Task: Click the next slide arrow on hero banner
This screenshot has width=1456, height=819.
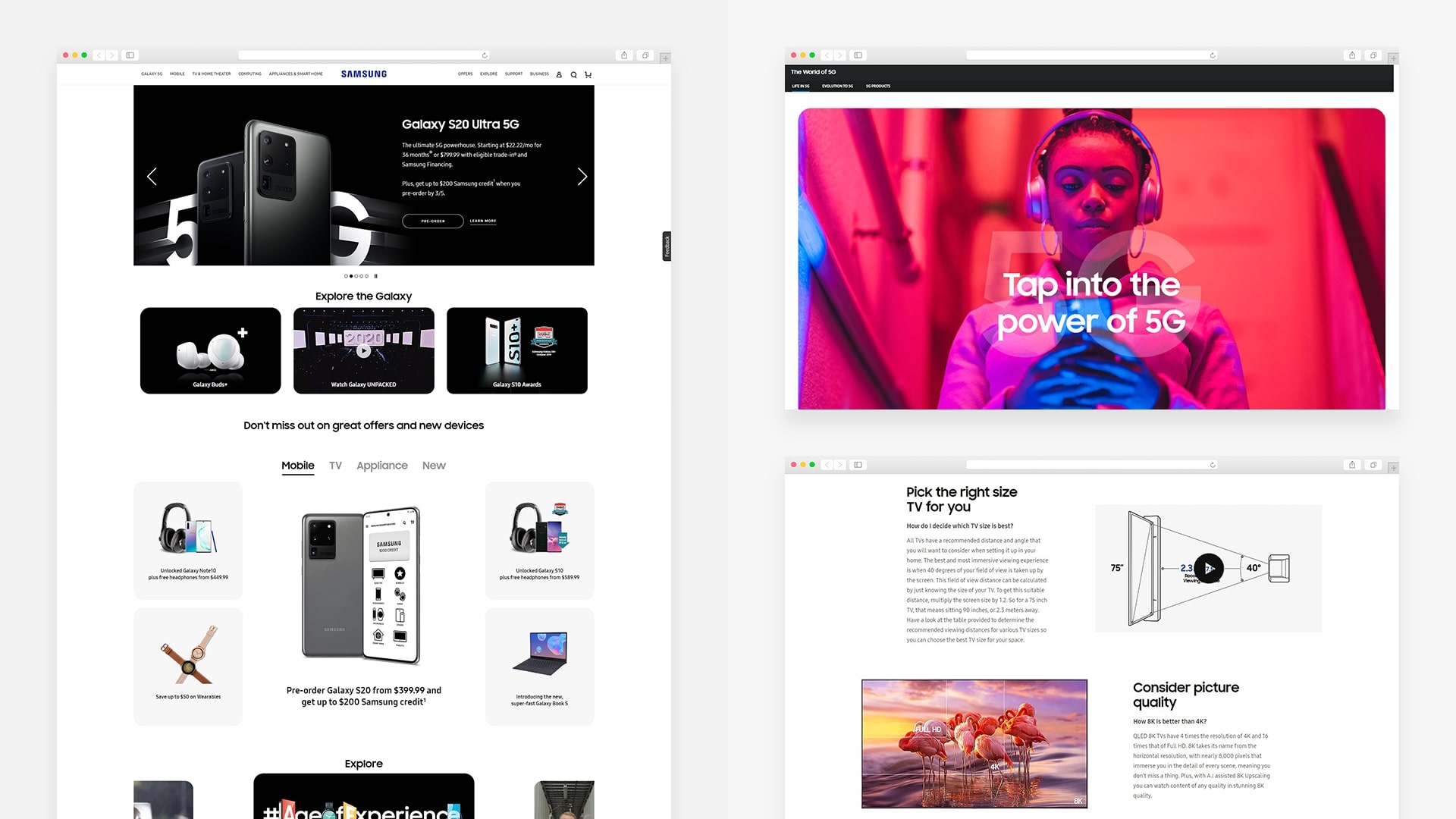Action: coord(582,177)
